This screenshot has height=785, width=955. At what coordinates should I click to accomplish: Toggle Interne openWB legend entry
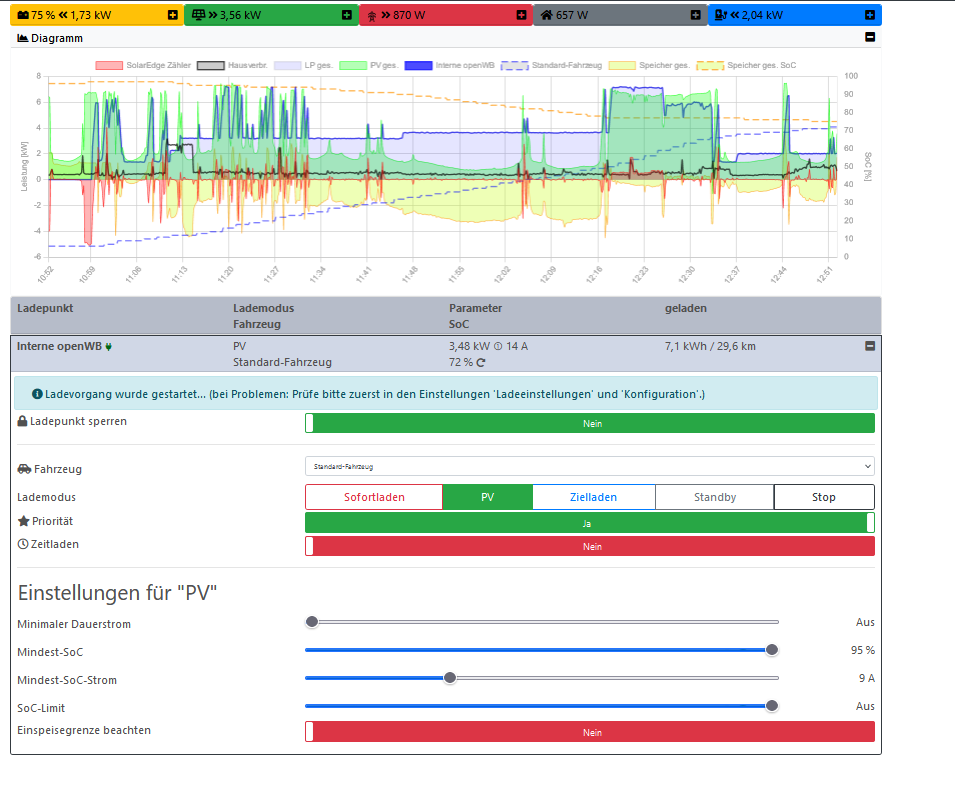coord(449,65)
